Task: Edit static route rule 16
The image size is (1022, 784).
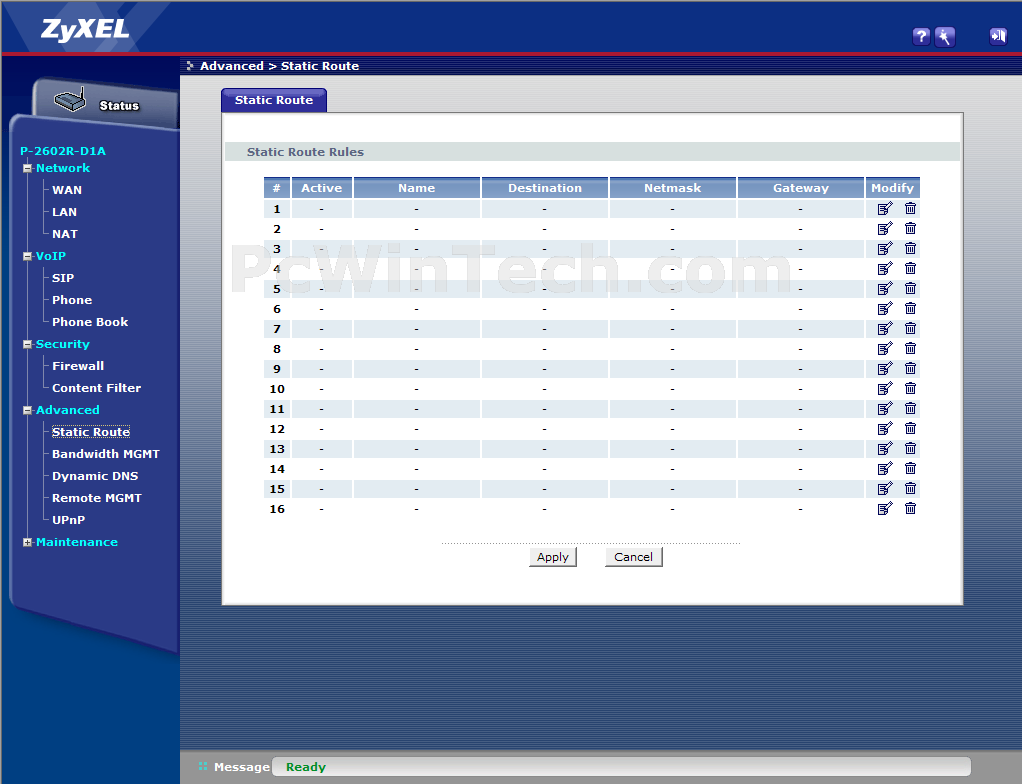Action: [x=884, y=508]
